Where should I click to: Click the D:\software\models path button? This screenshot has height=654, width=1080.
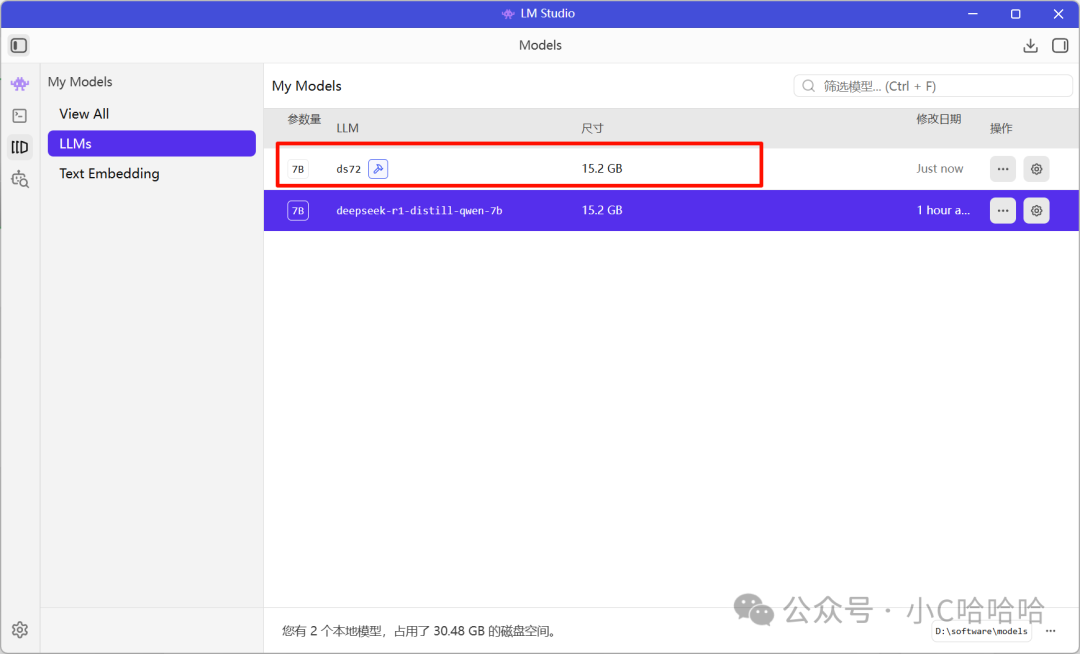point(982,631)
